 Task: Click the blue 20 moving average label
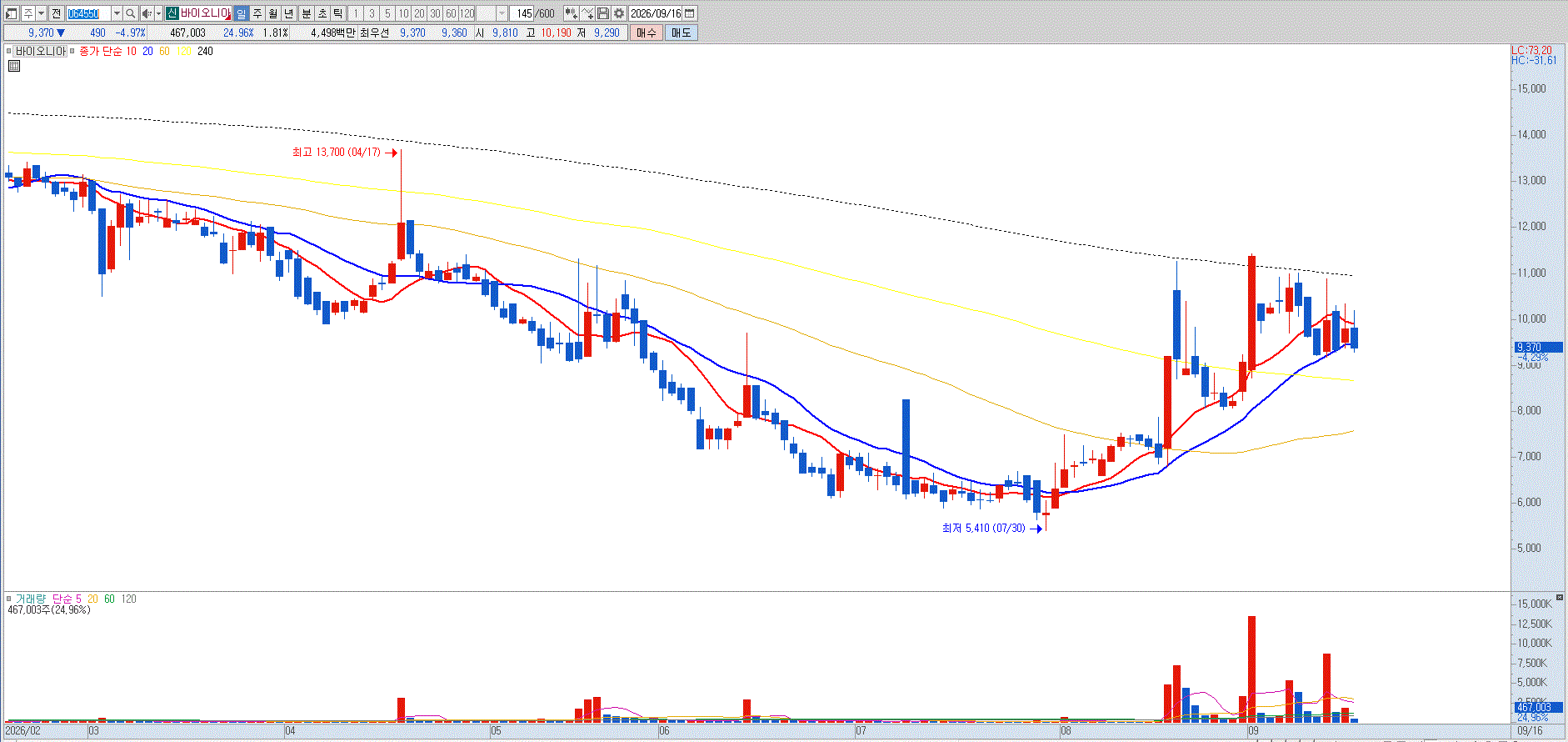click(147, 51)
